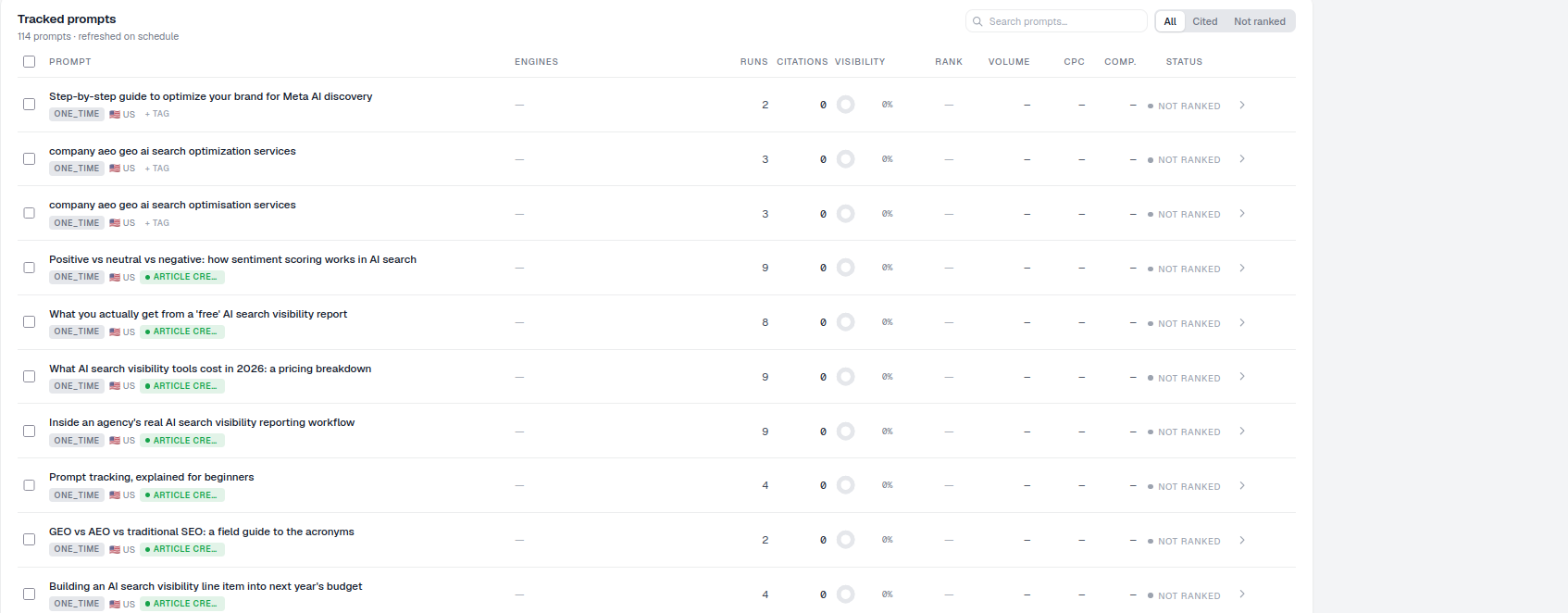Open 'GEO vs AEO vs traditional SEO' prompt
Viewport: 1568px width, 613px height.
click(201, 532)
